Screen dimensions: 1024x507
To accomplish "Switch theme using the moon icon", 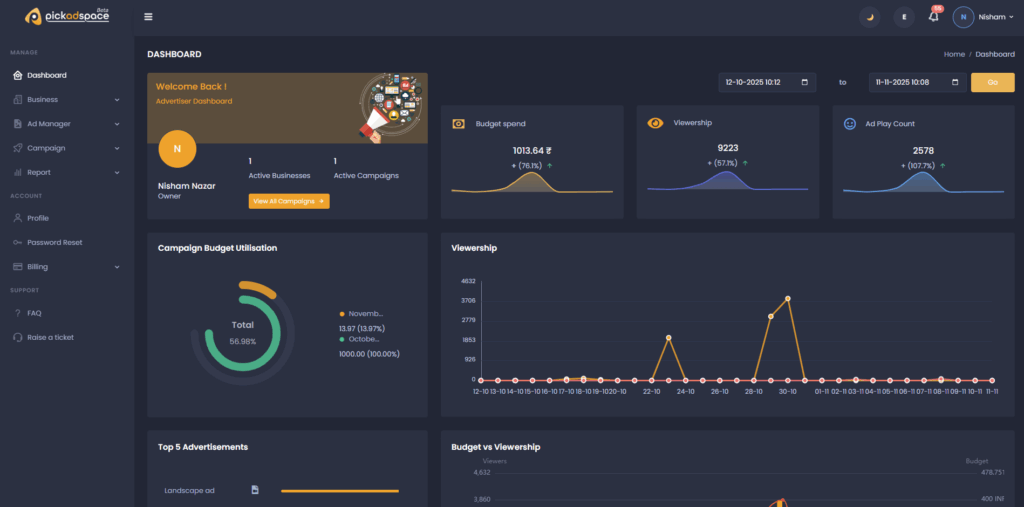I will (870, 17).
